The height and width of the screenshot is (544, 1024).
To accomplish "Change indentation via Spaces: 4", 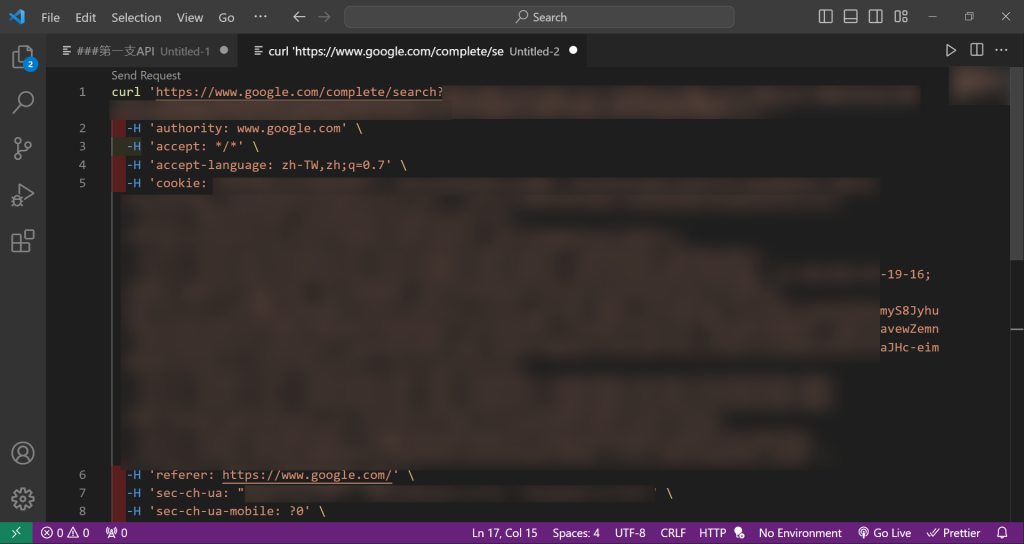I will 576,533.
